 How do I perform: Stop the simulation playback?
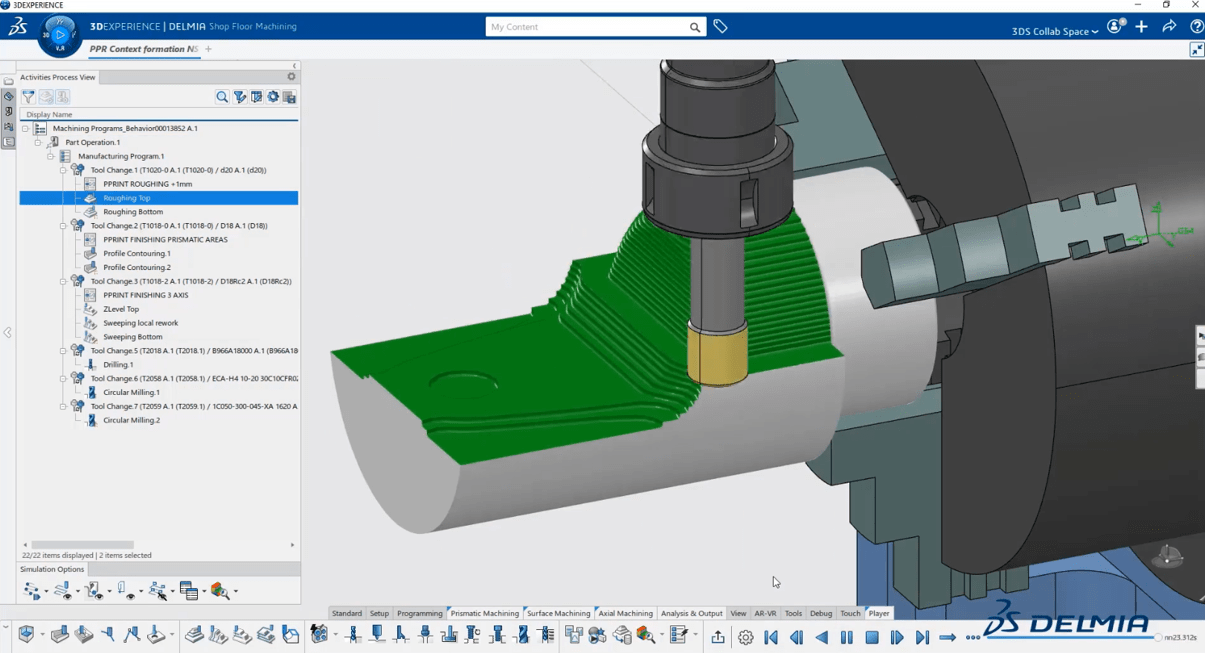point(872,637)
